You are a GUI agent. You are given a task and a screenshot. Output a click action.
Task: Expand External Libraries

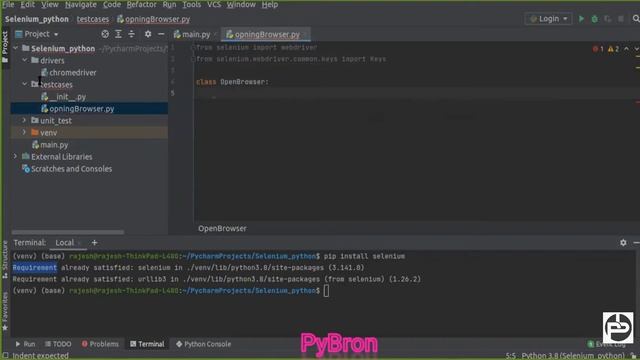[x=15, y=156]
